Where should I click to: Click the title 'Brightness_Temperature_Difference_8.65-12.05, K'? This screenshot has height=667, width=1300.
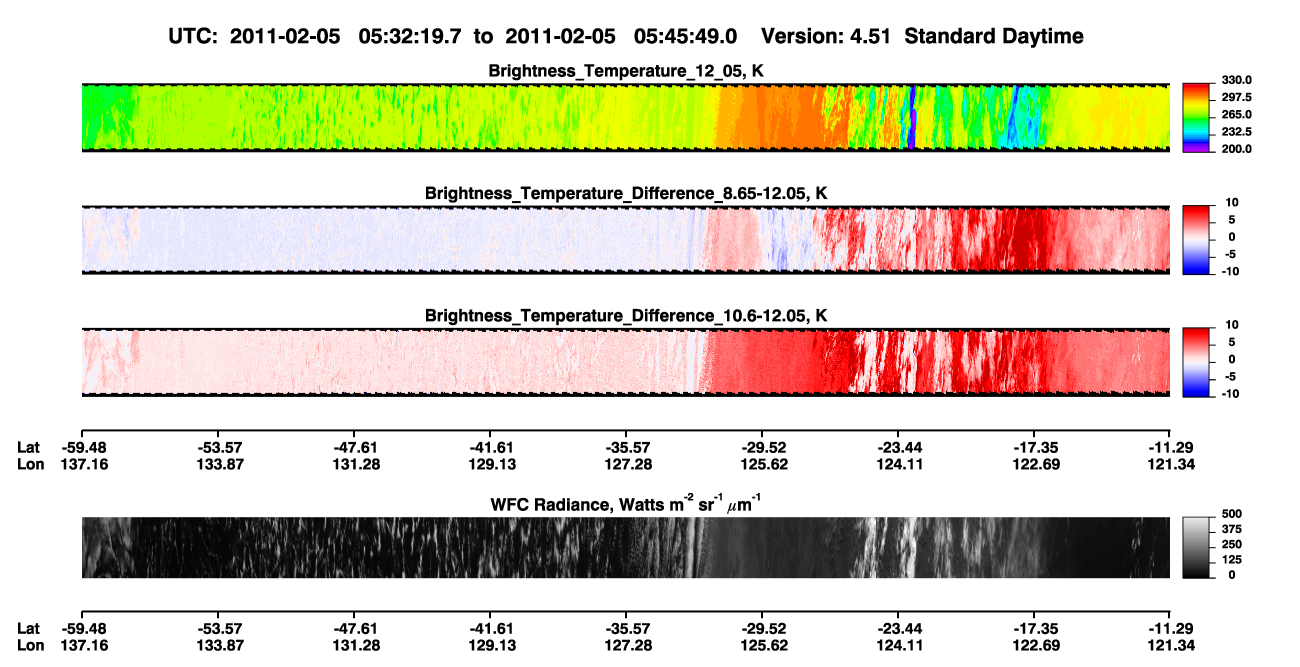[626, 193]
